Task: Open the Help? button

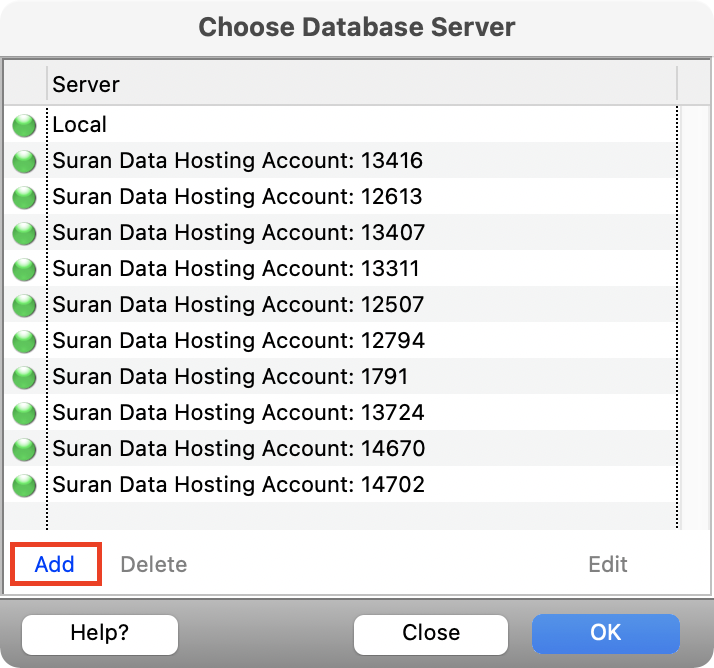Action: click(100, 633)
